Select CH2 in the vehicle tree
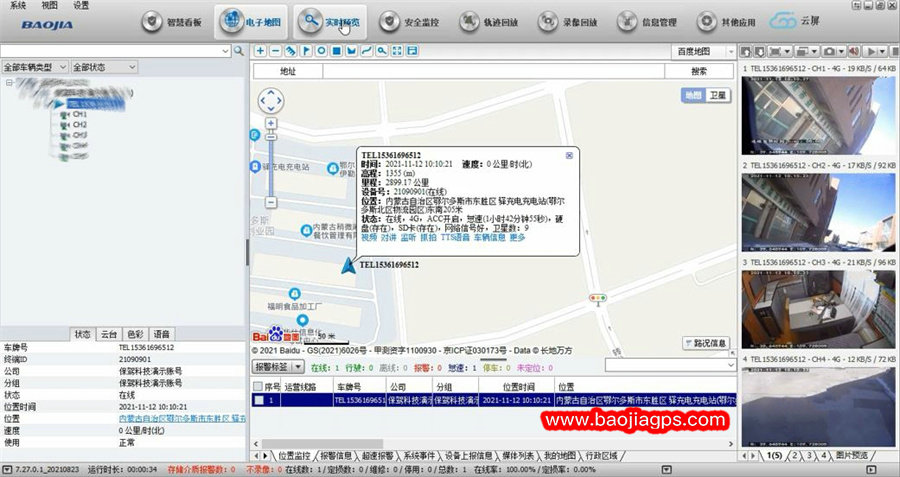The width and height of the screenshot is (900, 477). click(x=80, y=125)
